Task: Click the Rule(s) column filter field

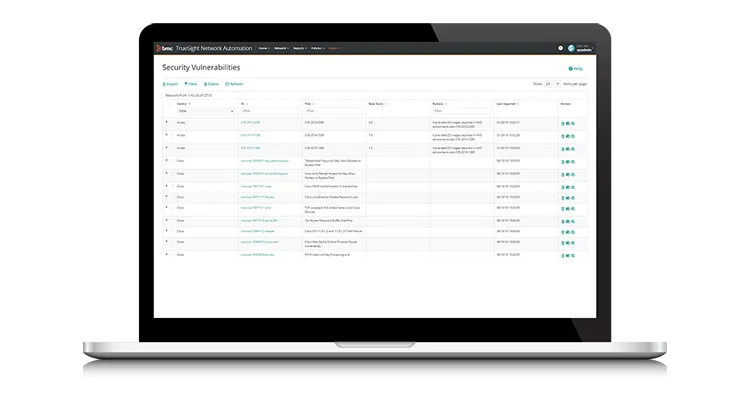Action: tap(462, 111)
